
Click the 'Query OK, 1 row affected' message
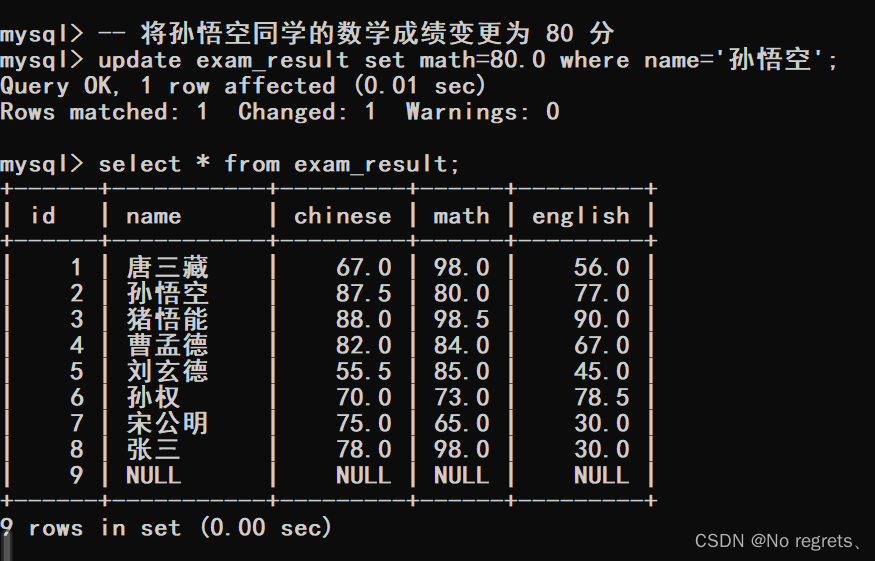click(243, 86)
